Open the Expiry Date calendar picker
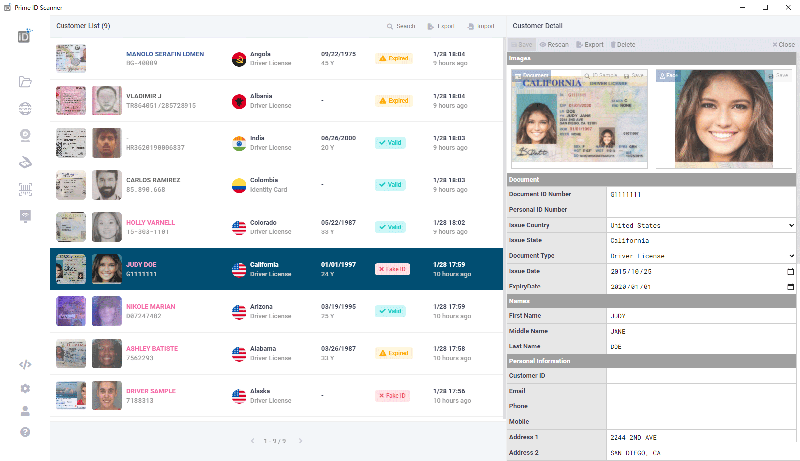800x461 pixels. pos(791,287)
